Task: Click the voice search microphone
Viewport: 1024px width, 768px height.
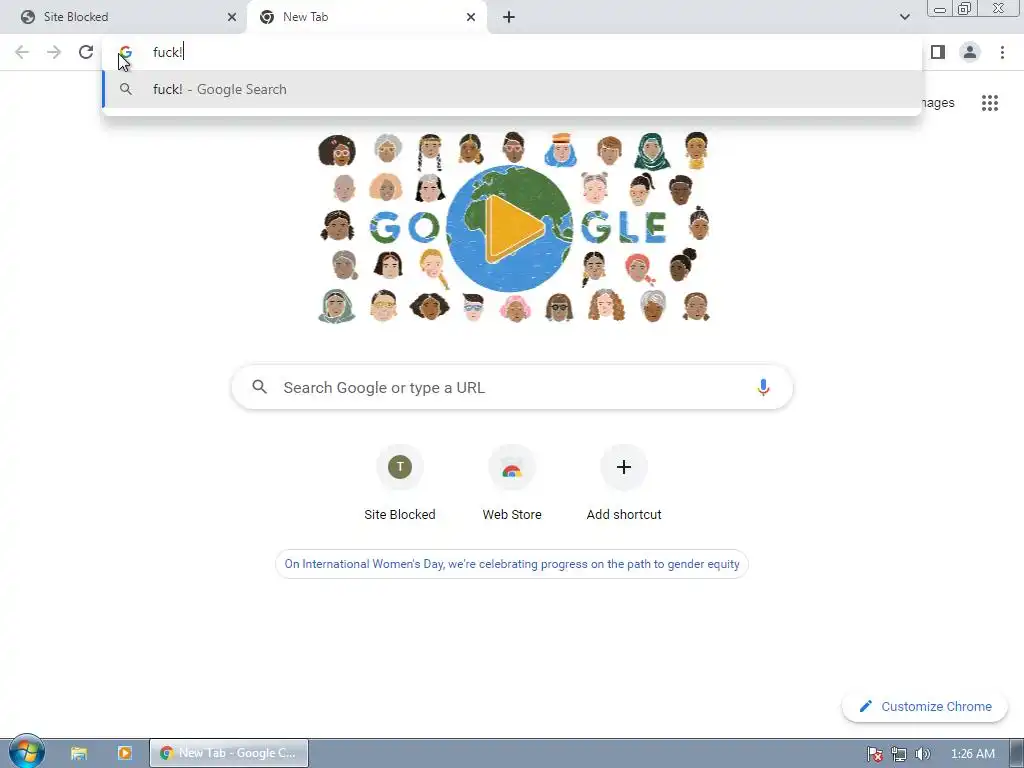Action: pos(763,387)
